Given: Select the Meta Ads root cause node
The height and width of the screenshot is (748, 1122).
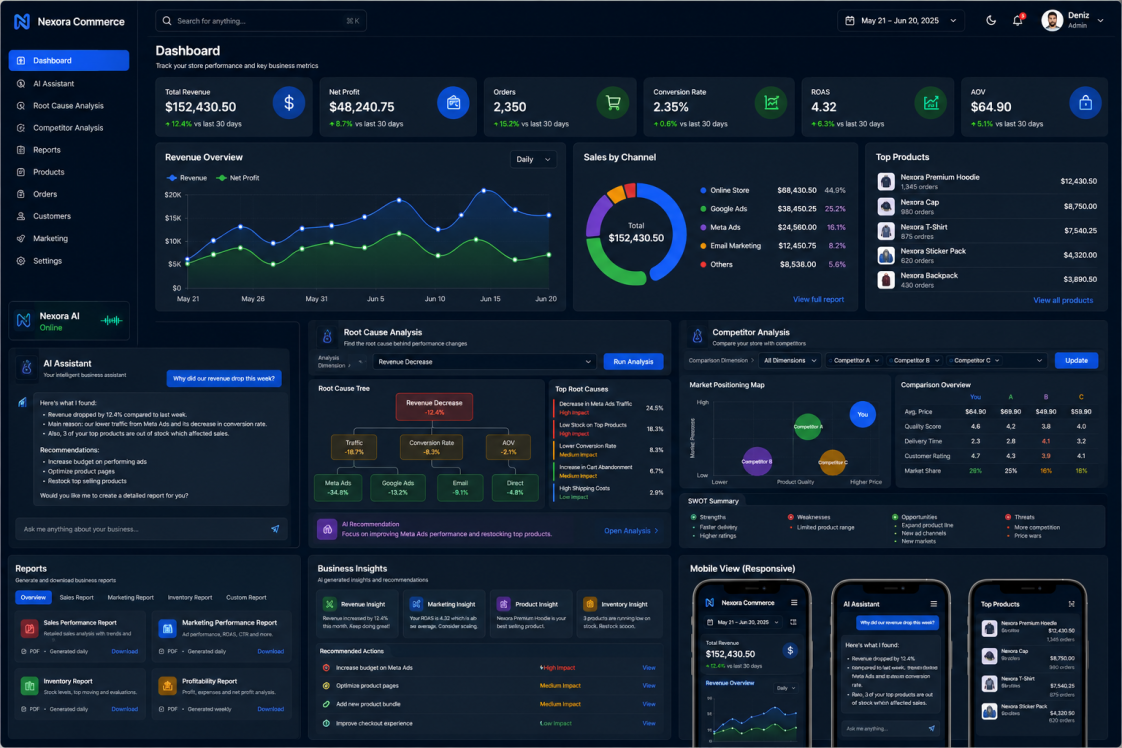Looking at the screenshot, I should coord(338,487).
